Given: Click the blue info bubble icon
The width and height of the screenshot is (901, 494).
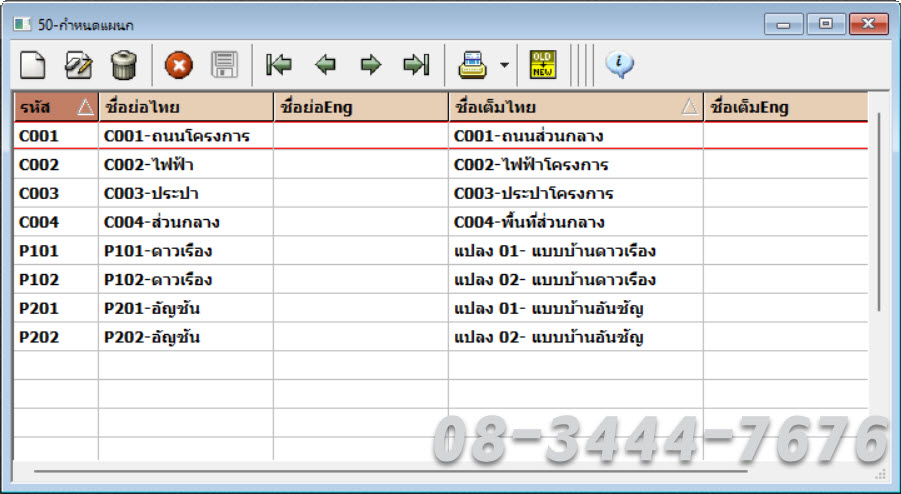Looking at the screenshot, I should [619, 64].
